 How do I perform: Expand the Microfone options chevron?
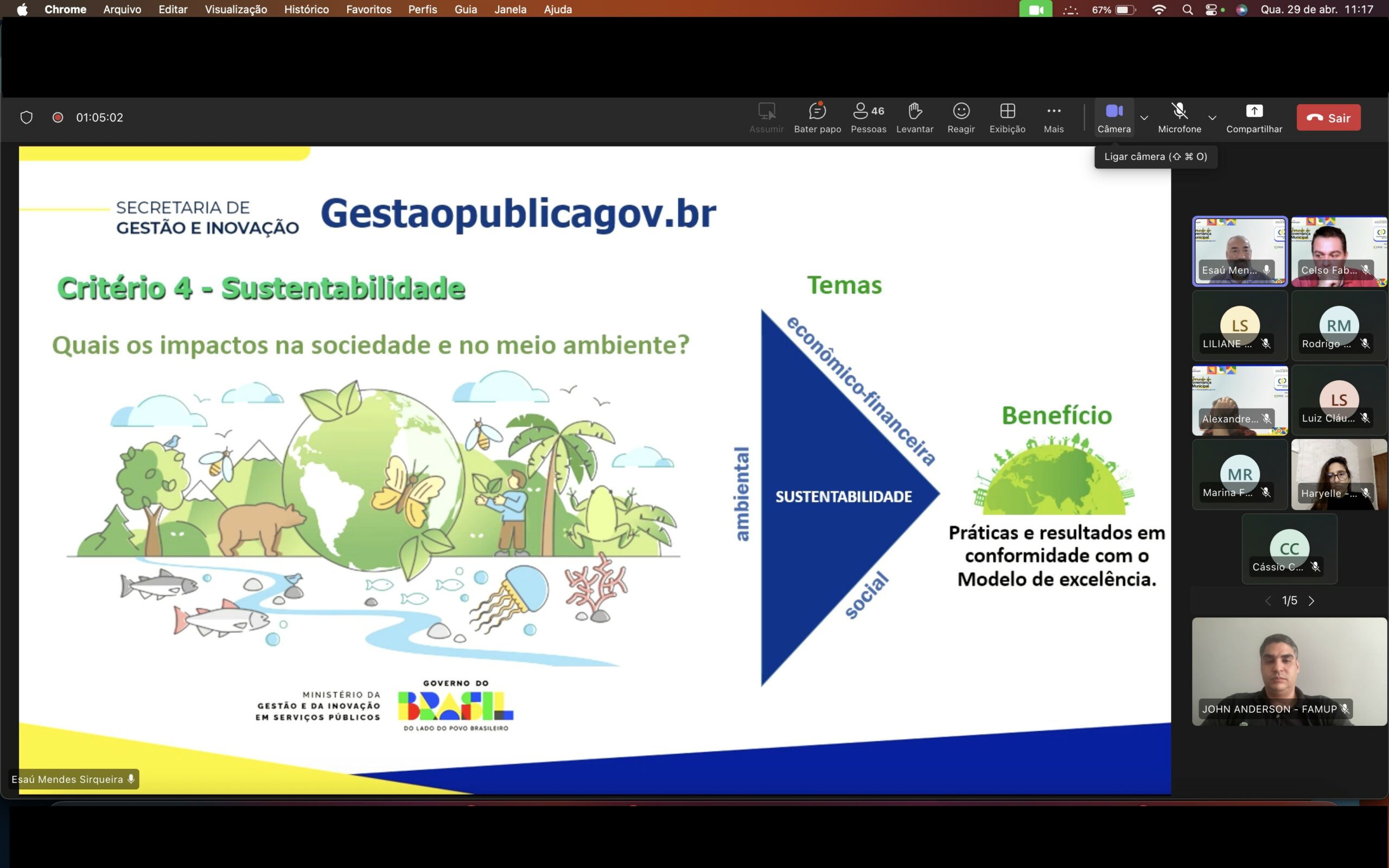point(1212,118)
